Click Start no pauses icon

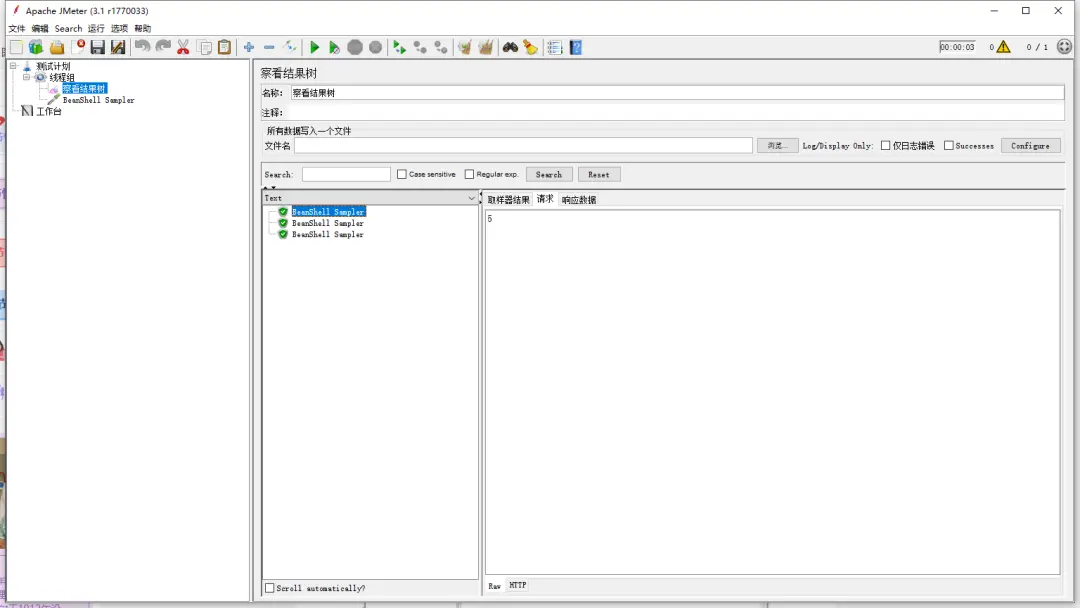pyautogui.click(x=334, y=47)
